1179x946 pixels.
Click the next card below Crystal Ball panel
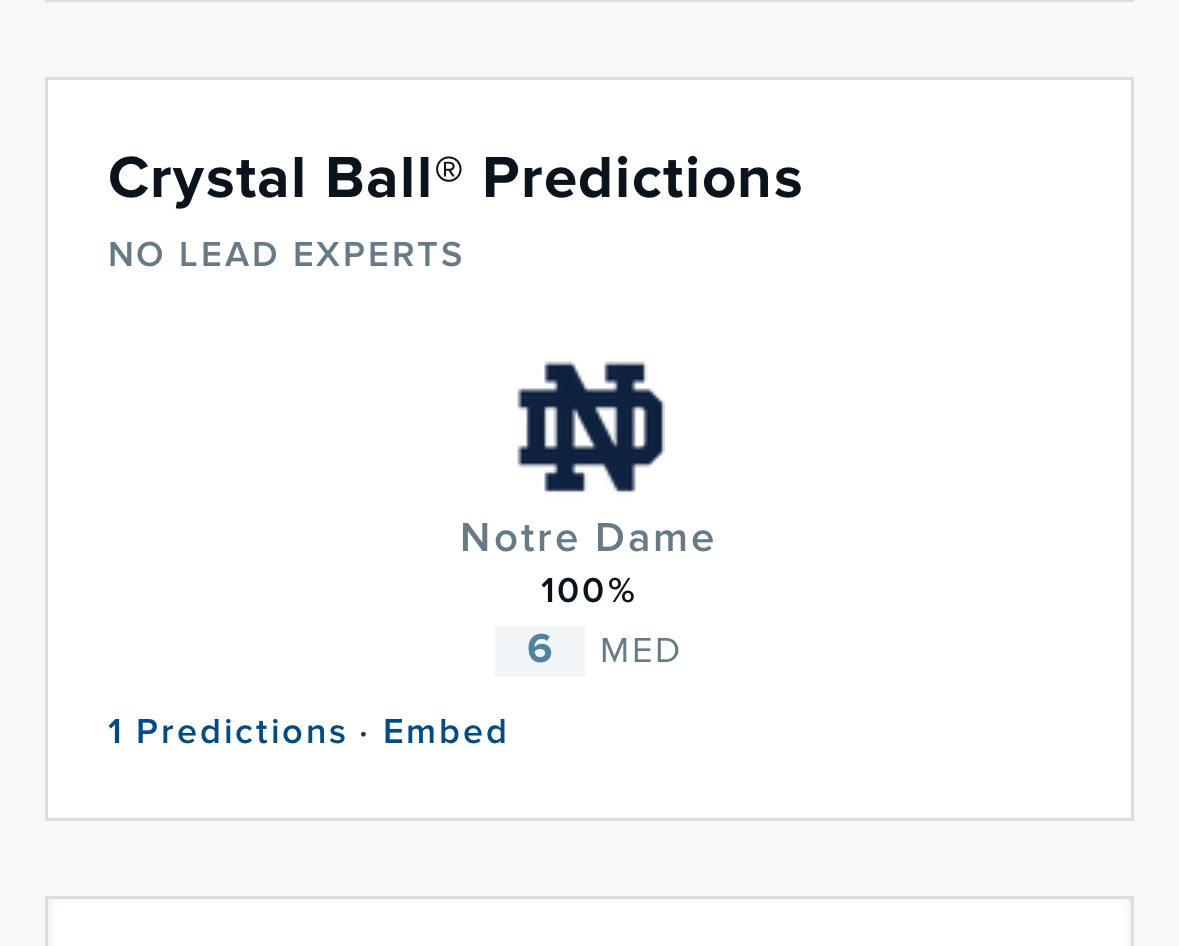tap(590, 921)
